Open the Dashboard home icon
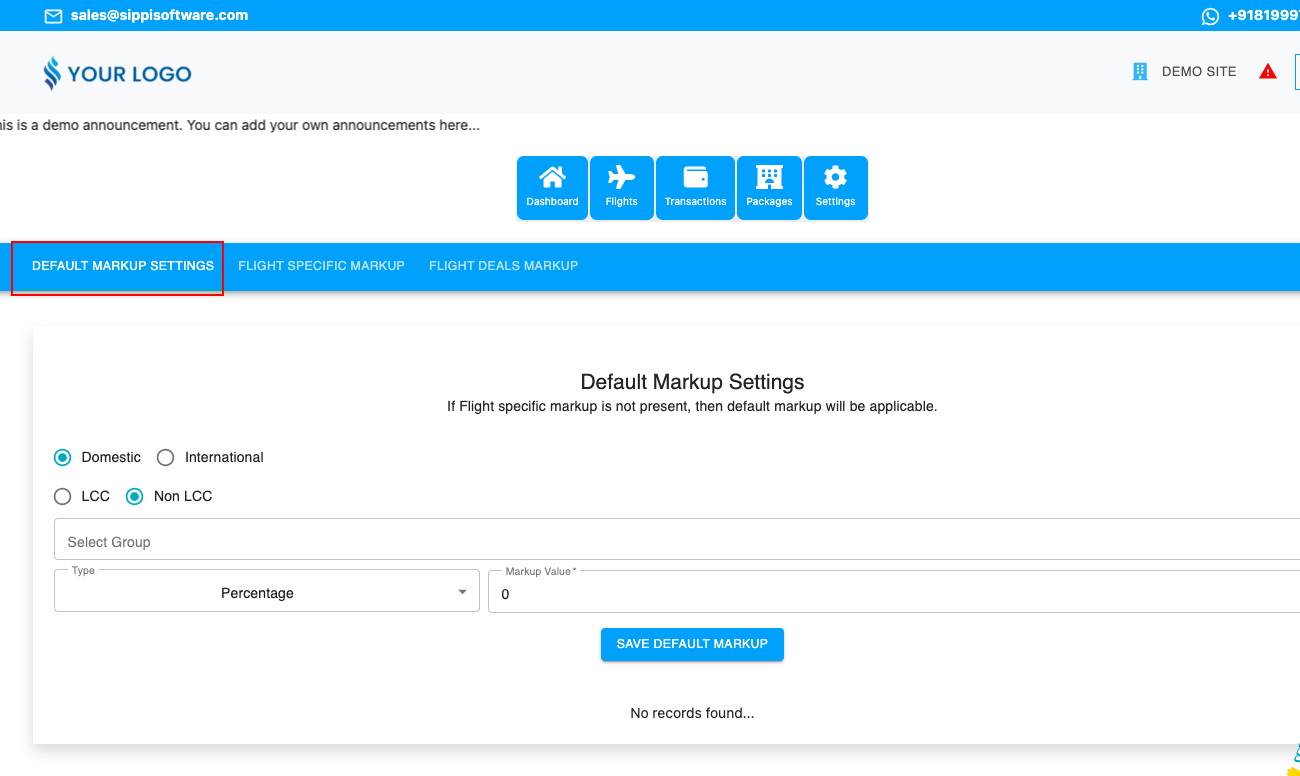This screenshot has height=776, width=1300. [x=552, y=179]
